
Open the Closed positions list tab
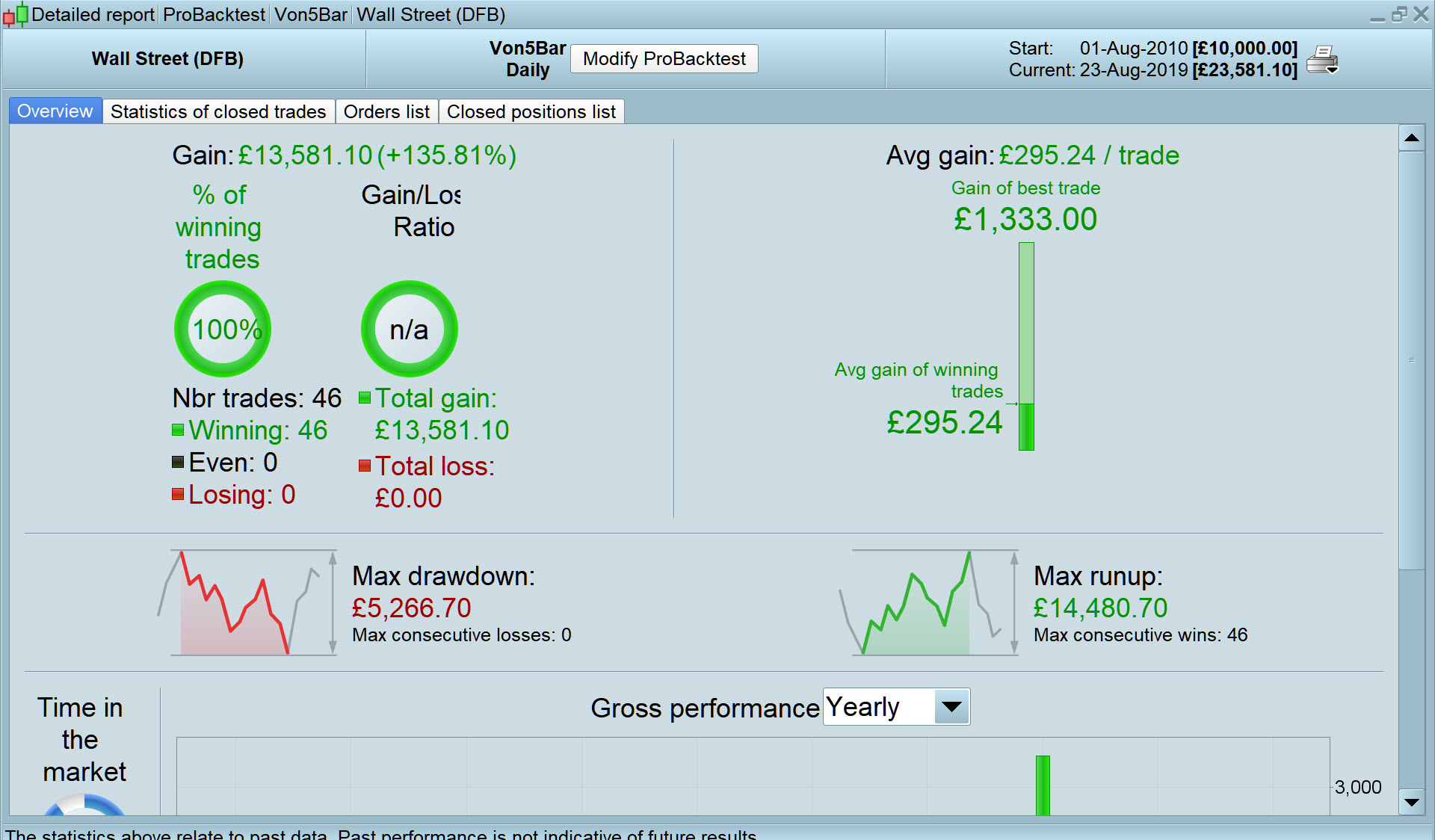(531, 111)
